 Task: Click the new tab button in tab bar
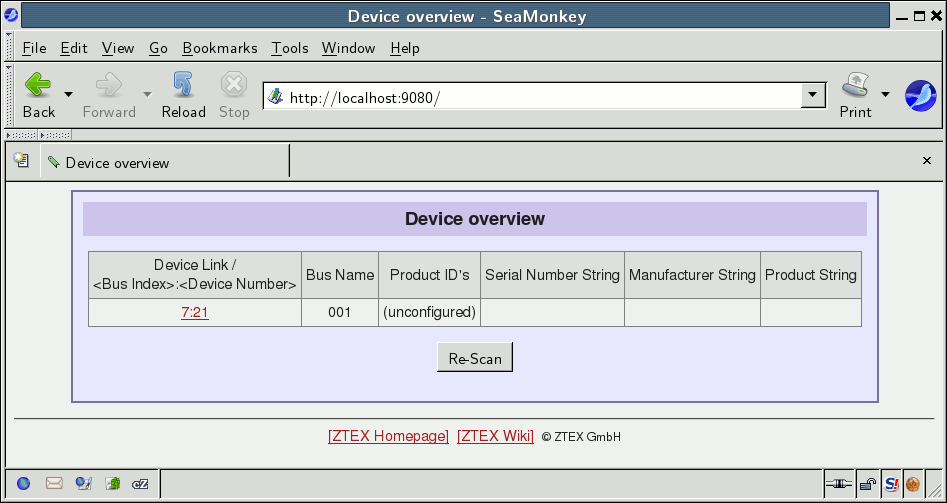[21, 161]
